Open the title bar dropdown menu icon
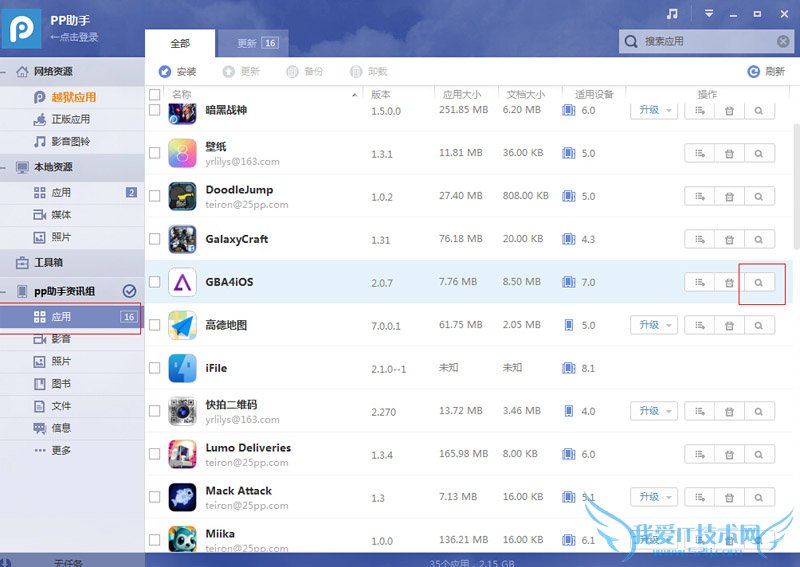The height and width of the screenshot is (567, 800). click(x=709, y=14)
